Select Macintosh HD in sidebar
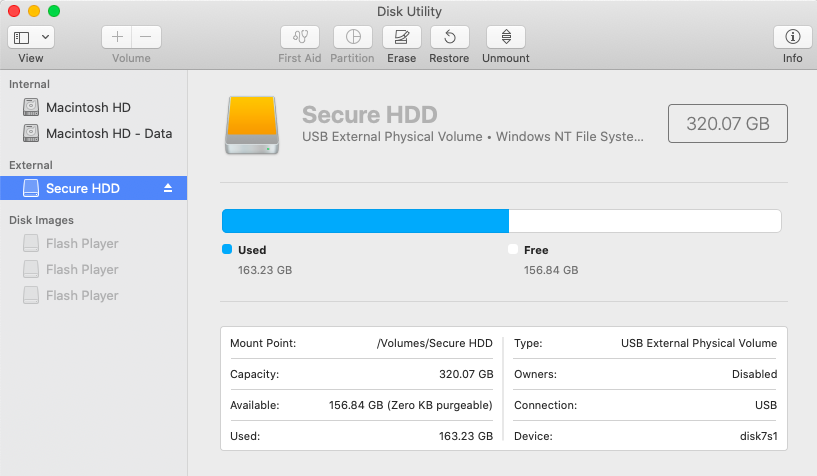 point(94,107)
